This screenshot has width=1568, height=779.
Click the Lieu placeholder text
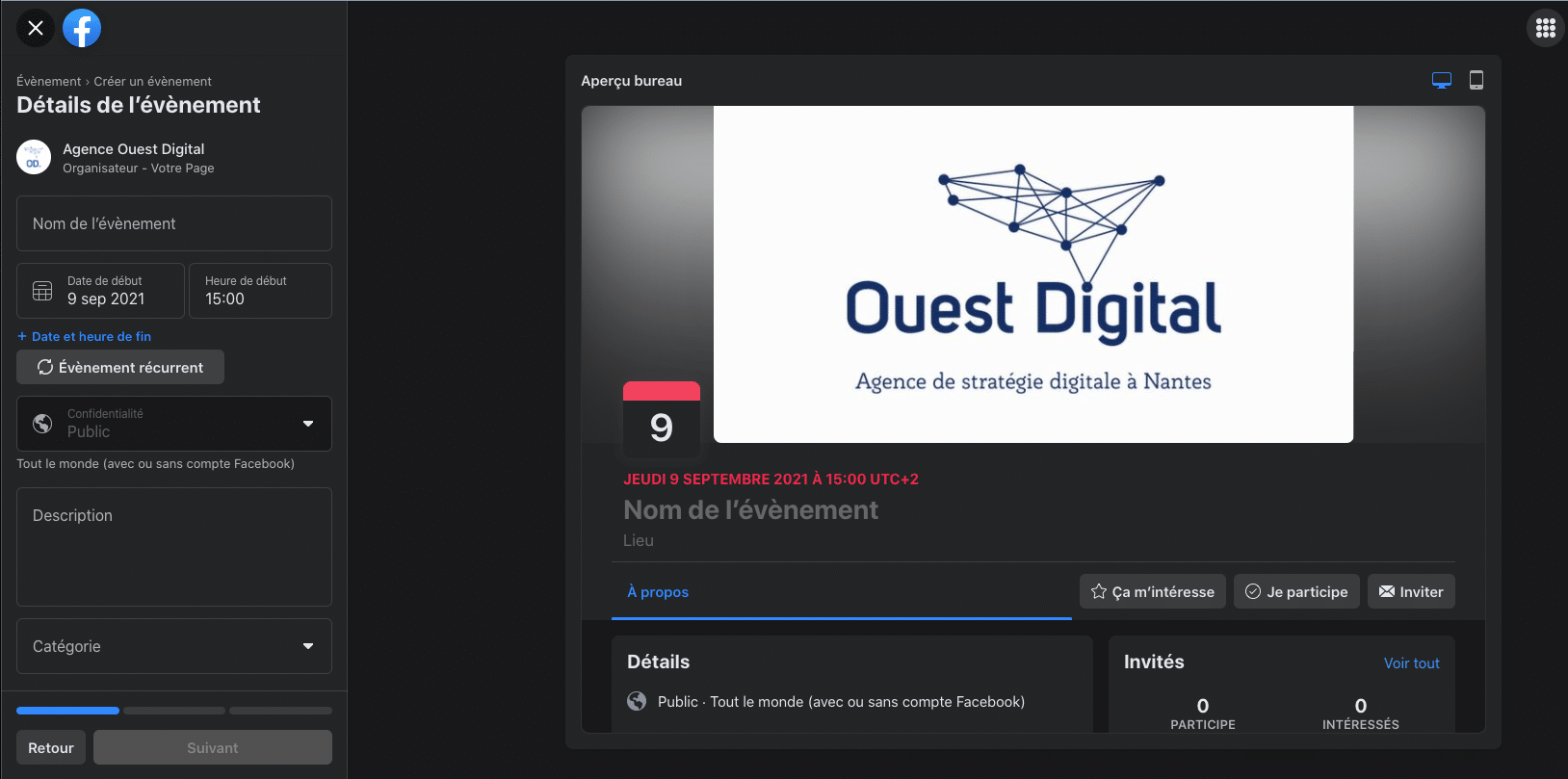[x=639, y=540]
